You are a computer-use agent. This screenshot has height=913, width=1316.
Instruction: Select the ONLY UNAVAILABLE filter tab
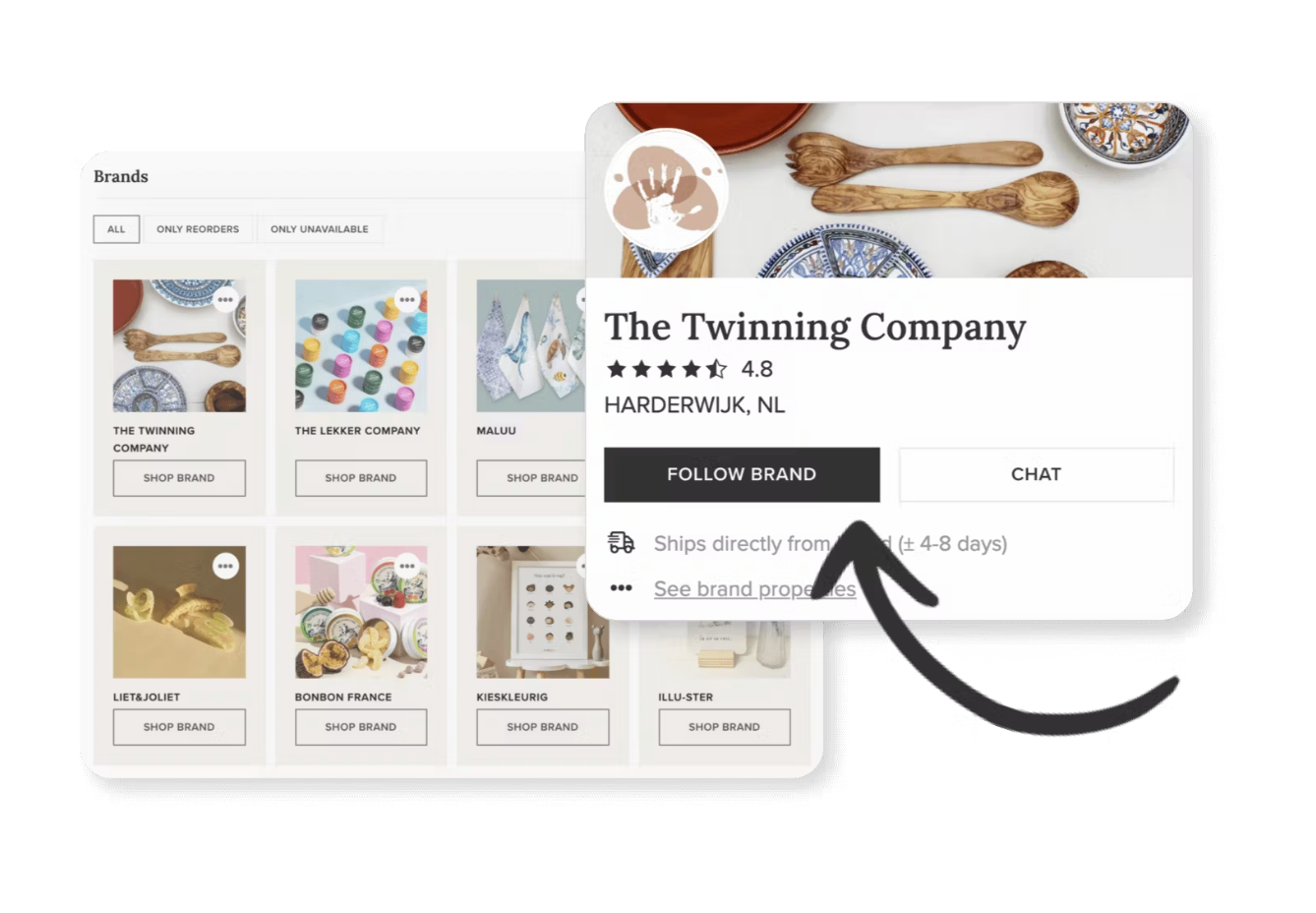click(320, 229)
